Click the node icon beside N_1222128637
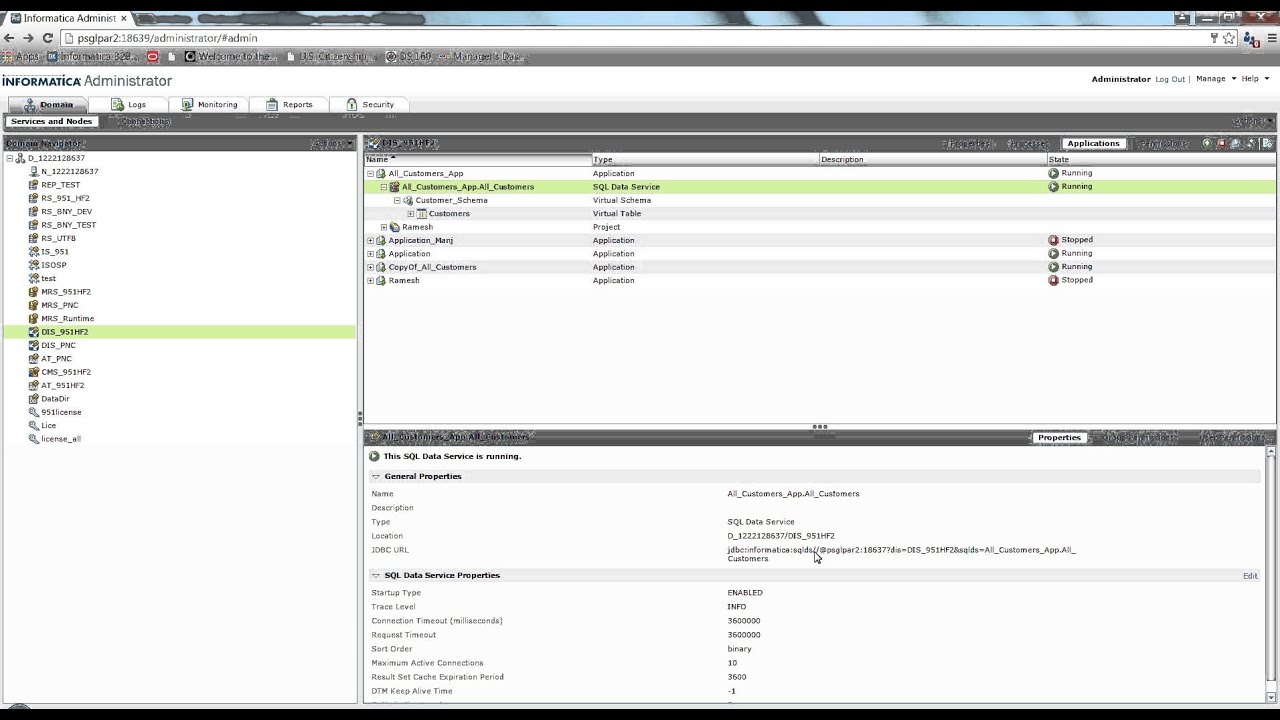This screenshot has height=720, width=1280. coord(34,171)
